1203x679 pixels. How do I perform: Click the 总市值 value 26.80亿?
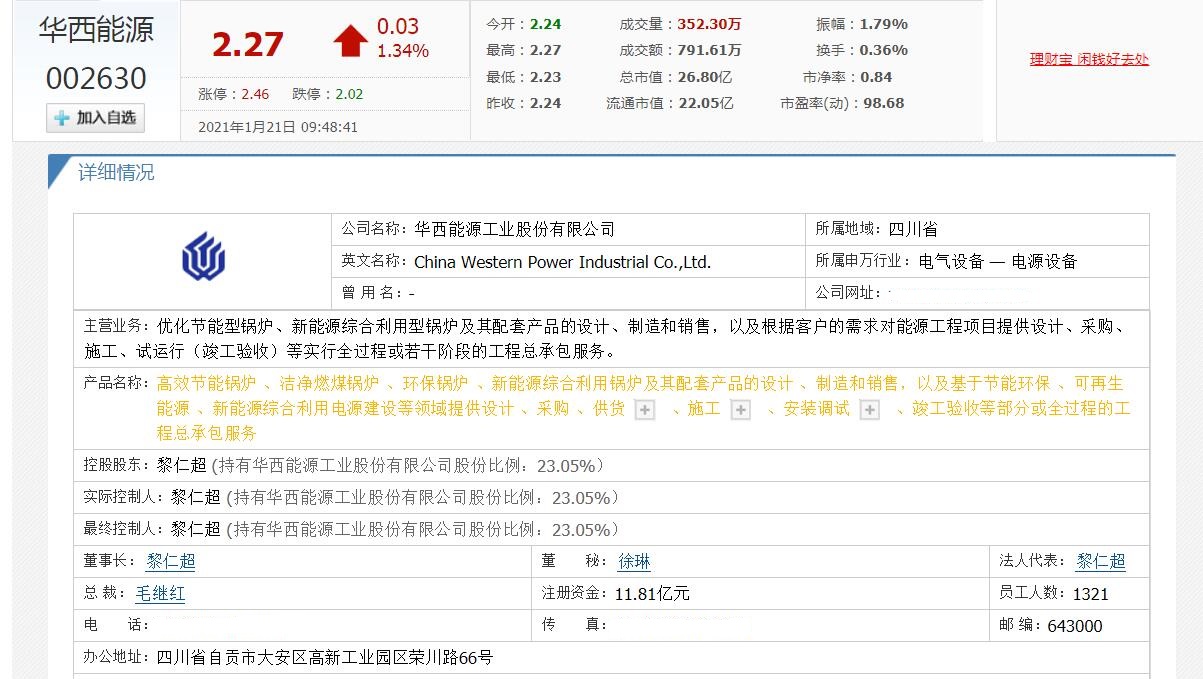705,77
